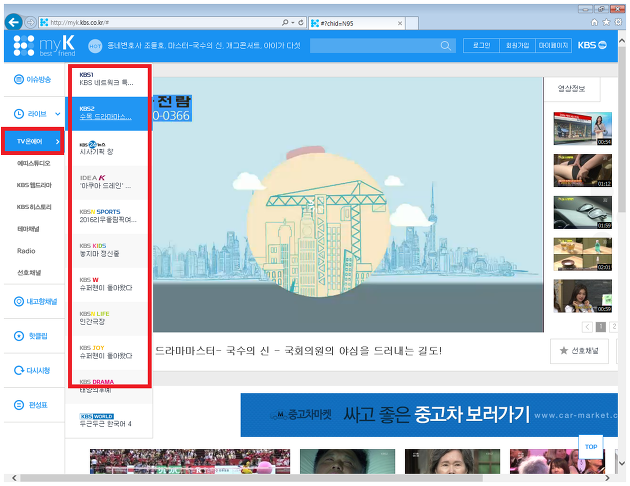Select the KBS DRAMA channel entry
This screenshot has height=486, width=630.
109,386
